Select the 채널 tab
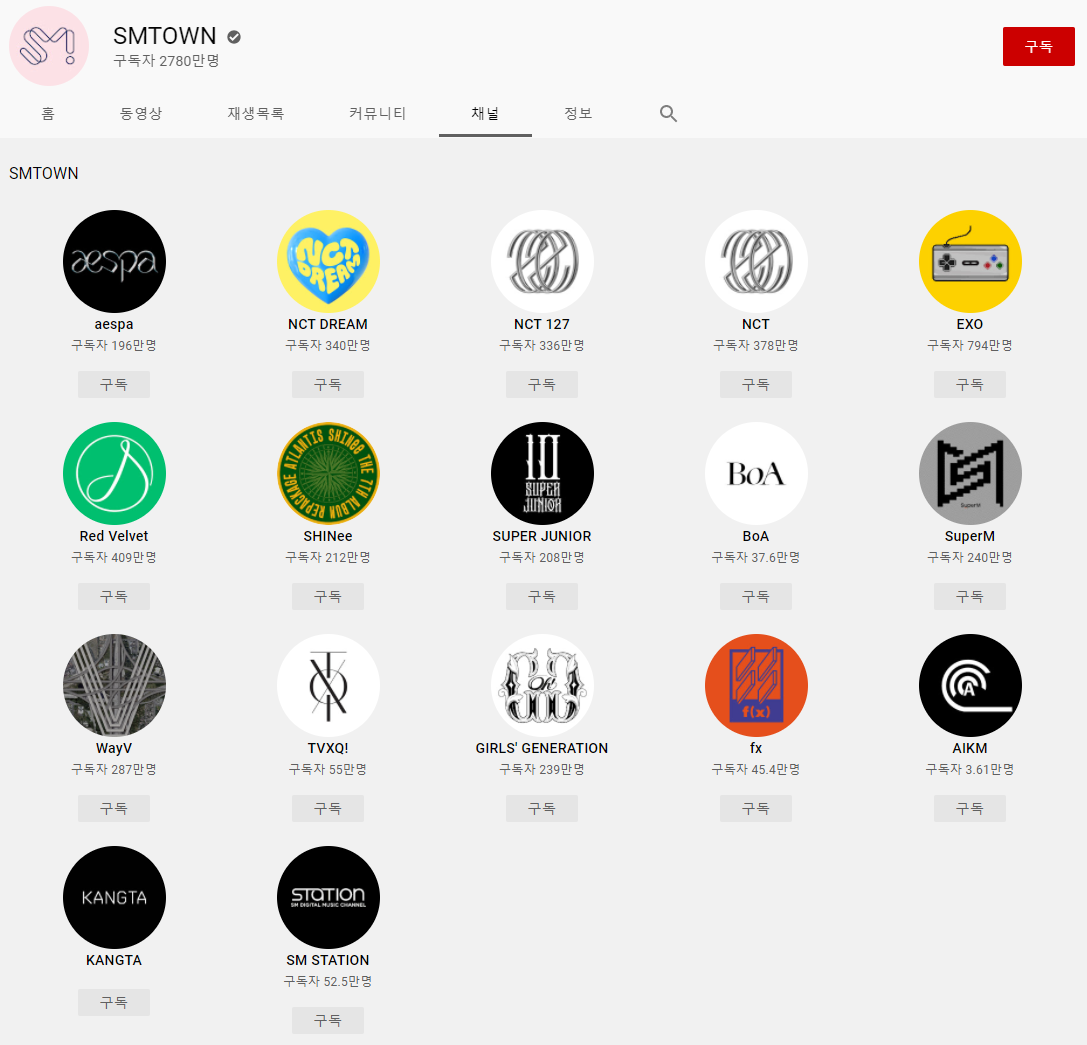Viewport: 1087px width, 1045px height. (485, 114)
